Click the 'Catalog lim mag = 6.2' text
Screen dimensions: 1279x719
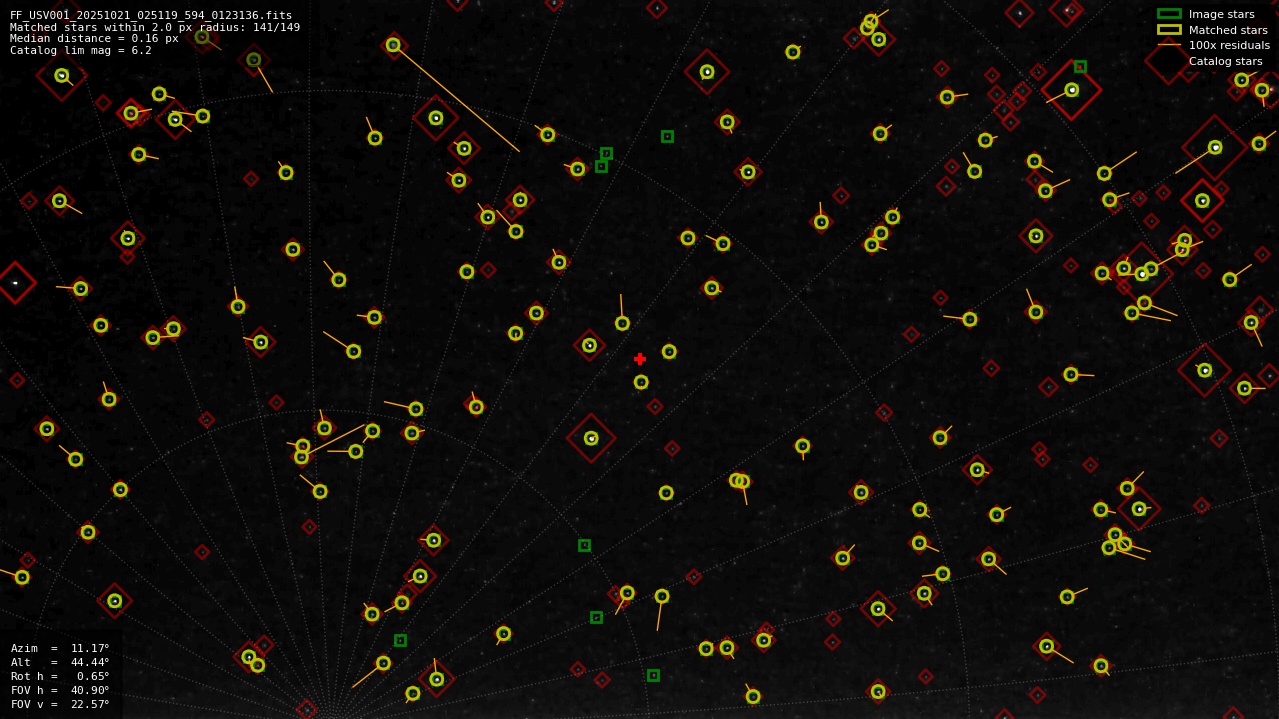pos(81,50)
